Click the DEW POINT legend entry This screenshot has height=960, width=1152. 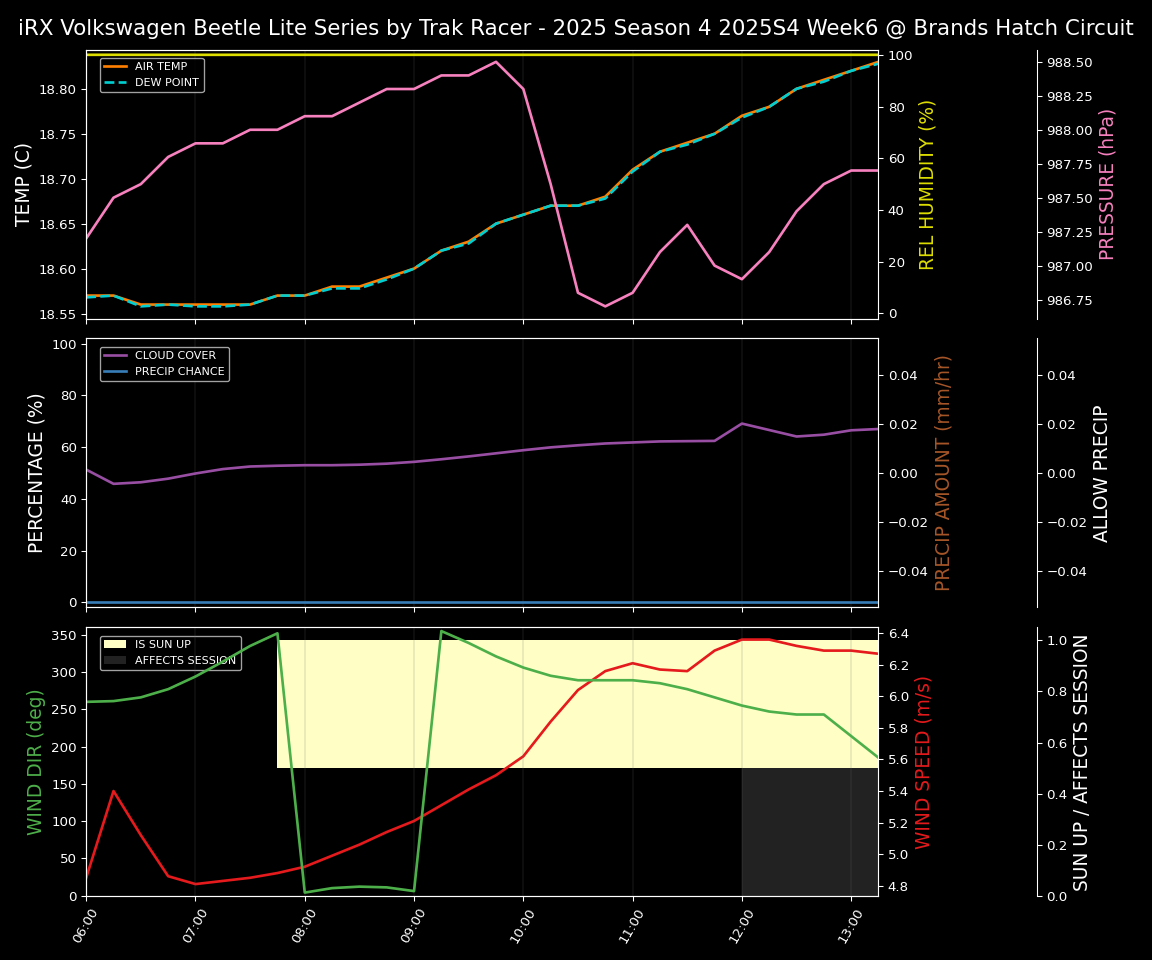coord(166,82)
